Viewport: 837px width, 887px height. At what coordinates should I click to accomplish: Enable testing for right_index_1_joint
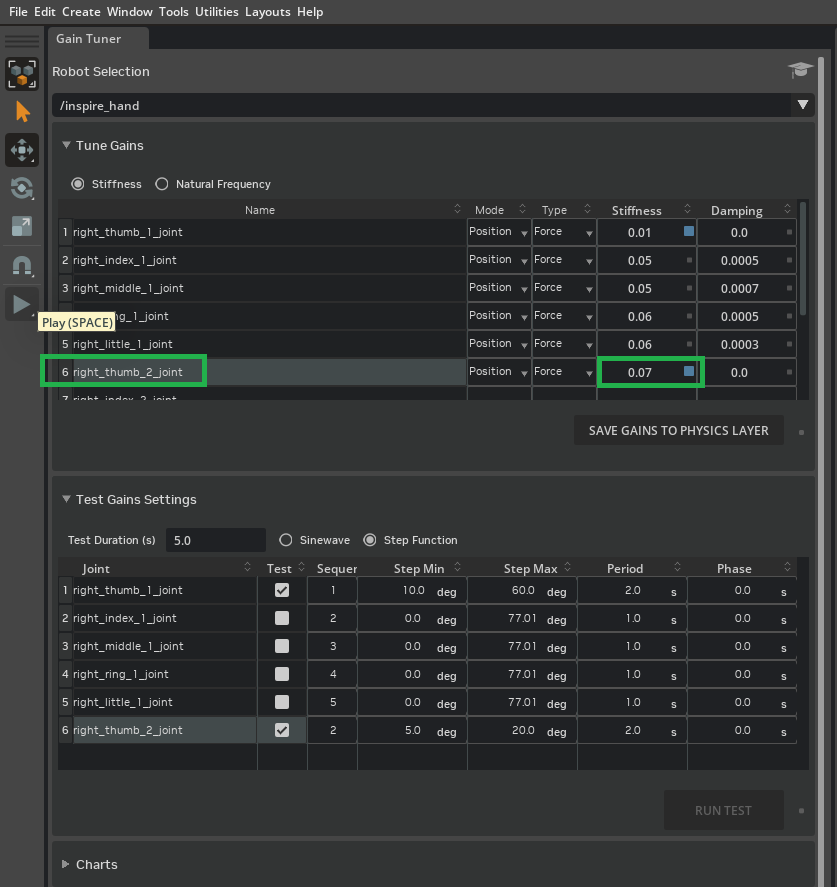(281, 618)
